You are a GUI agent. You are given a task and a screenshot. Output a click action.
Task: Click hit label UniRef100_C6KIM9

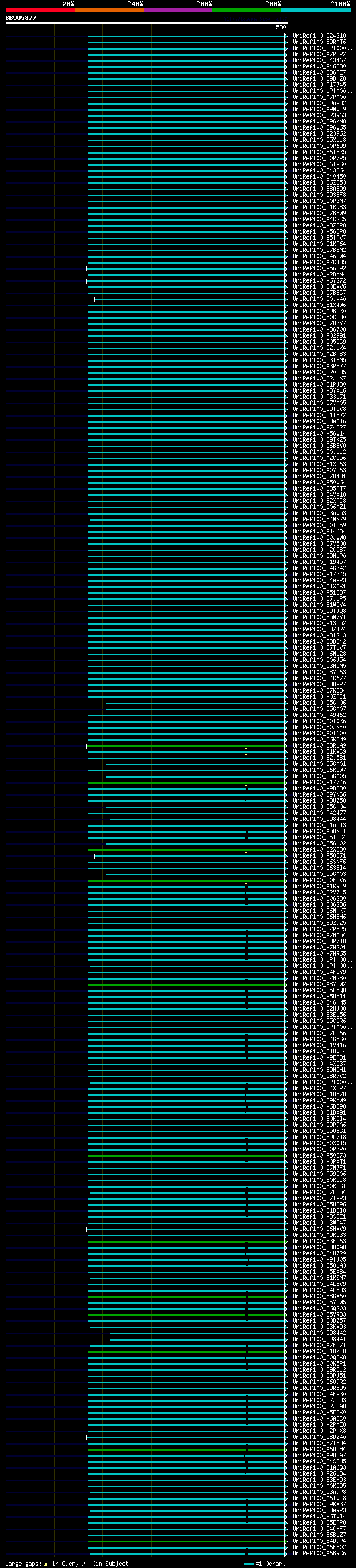[x=319, y=740]
